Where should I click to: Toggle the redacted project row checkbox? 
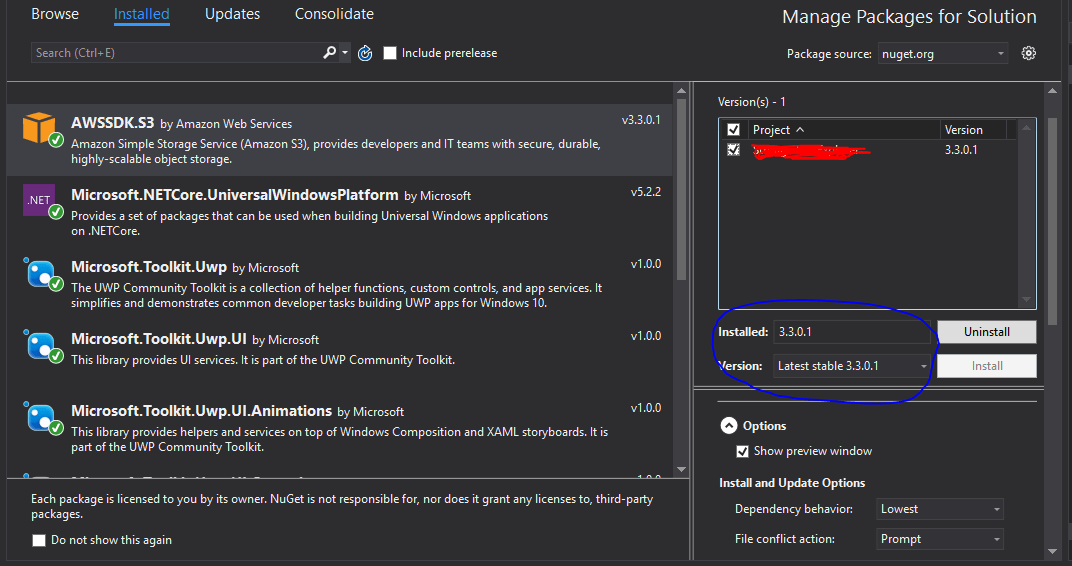734,150
